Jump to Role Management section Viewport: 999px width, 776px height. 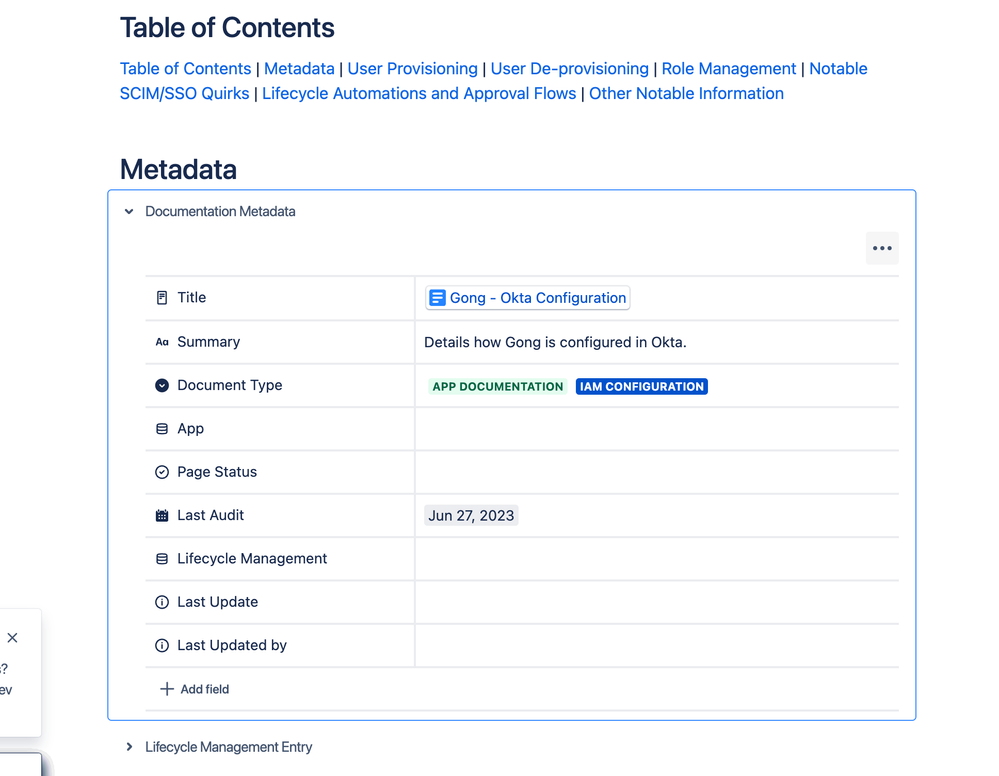click(729, 69)
